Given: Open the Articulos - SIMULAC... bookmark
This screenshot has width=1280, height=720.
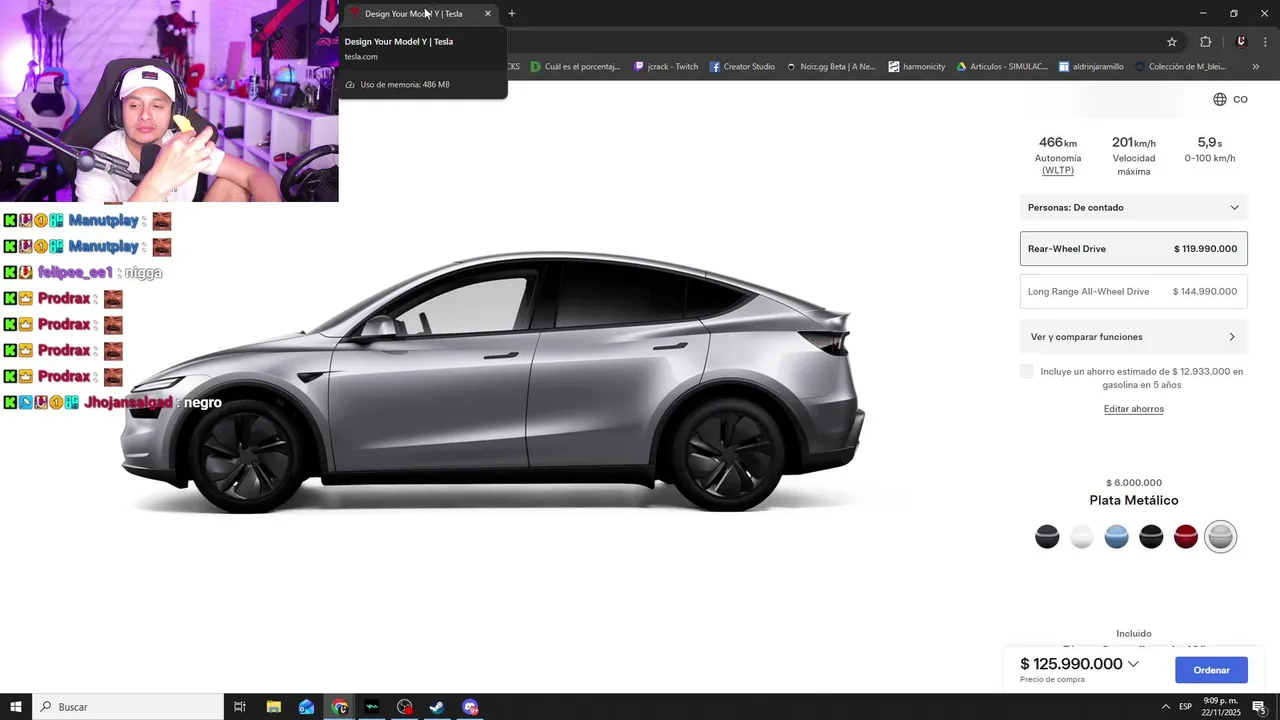Looking at the screenshot, I should coord(1002,67).
